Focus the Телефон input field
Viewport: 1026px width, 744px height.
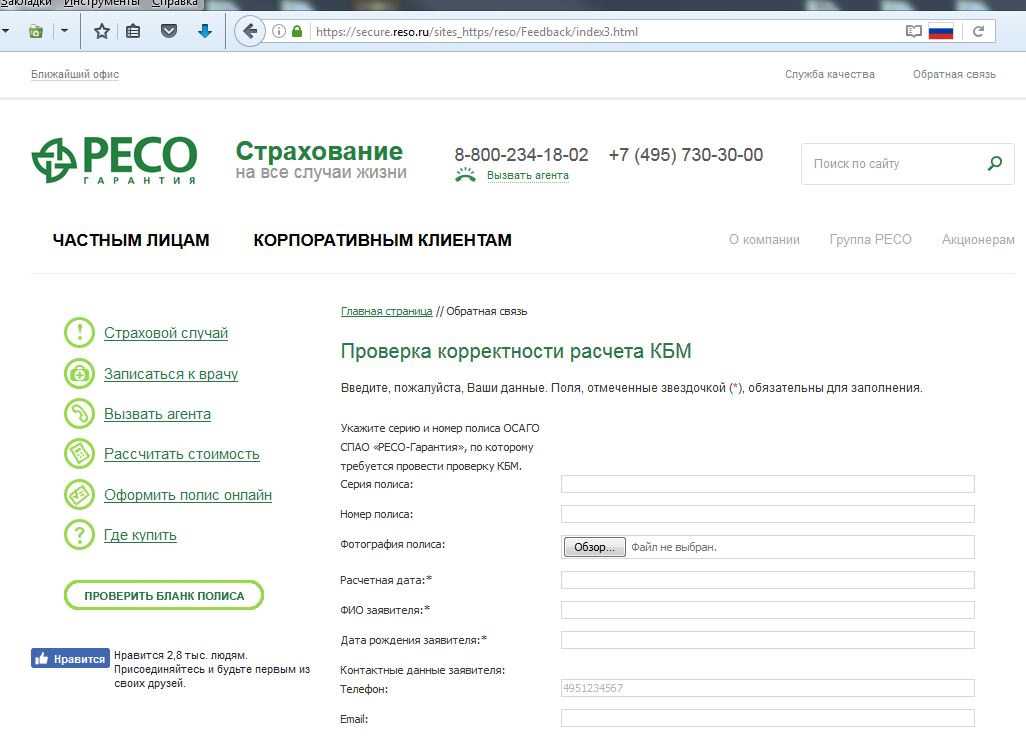click(768, 688)
